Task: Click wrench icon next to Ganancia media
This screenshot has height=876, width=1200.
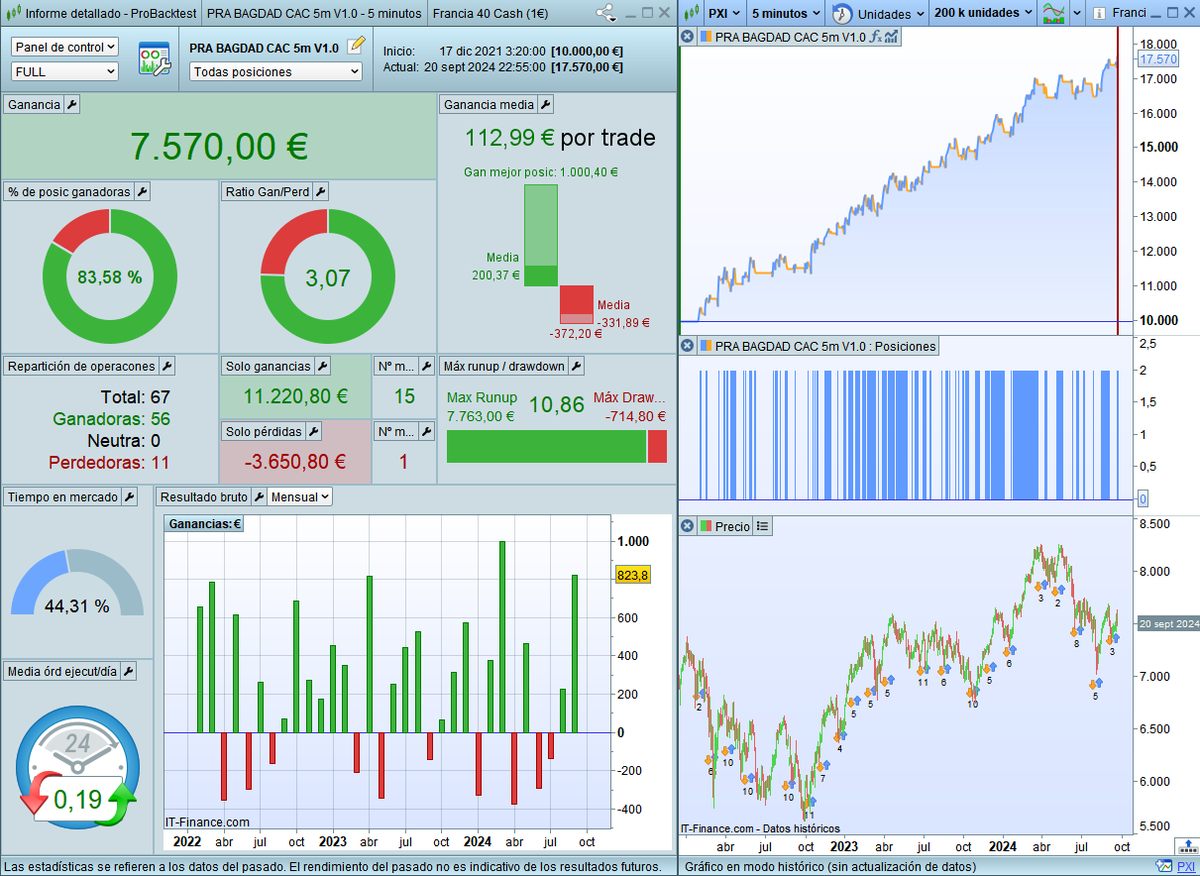Action: [x=545, y=104]
